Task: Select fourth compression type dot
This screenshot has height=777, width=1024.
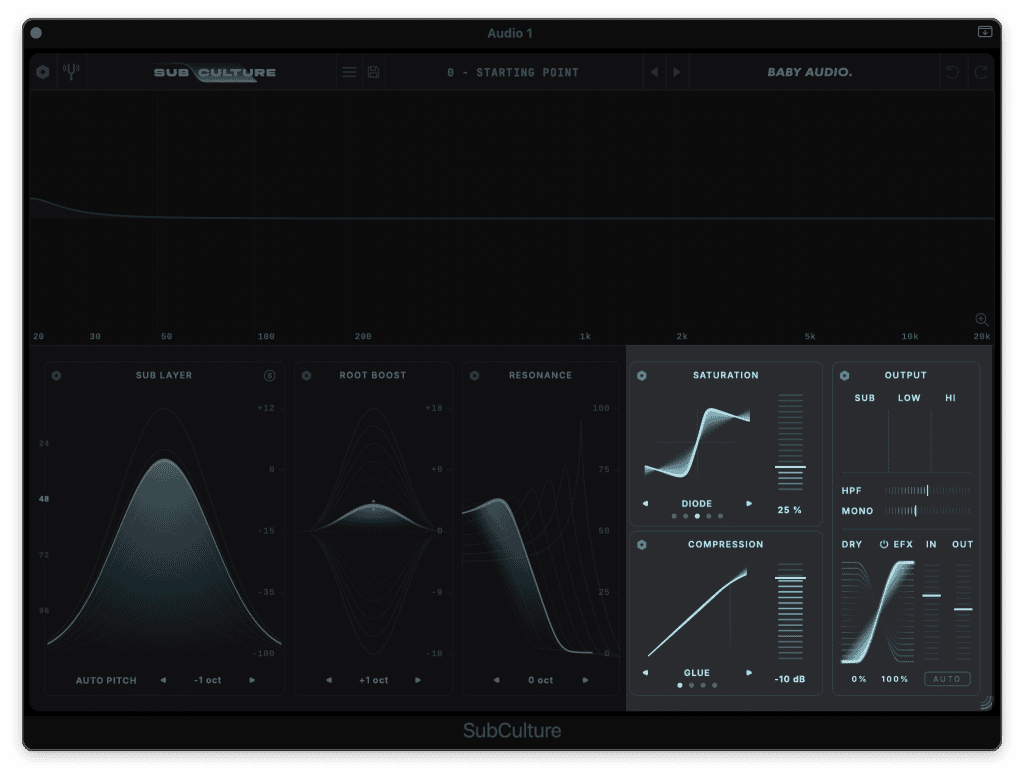Action: (x=714, y=685)
